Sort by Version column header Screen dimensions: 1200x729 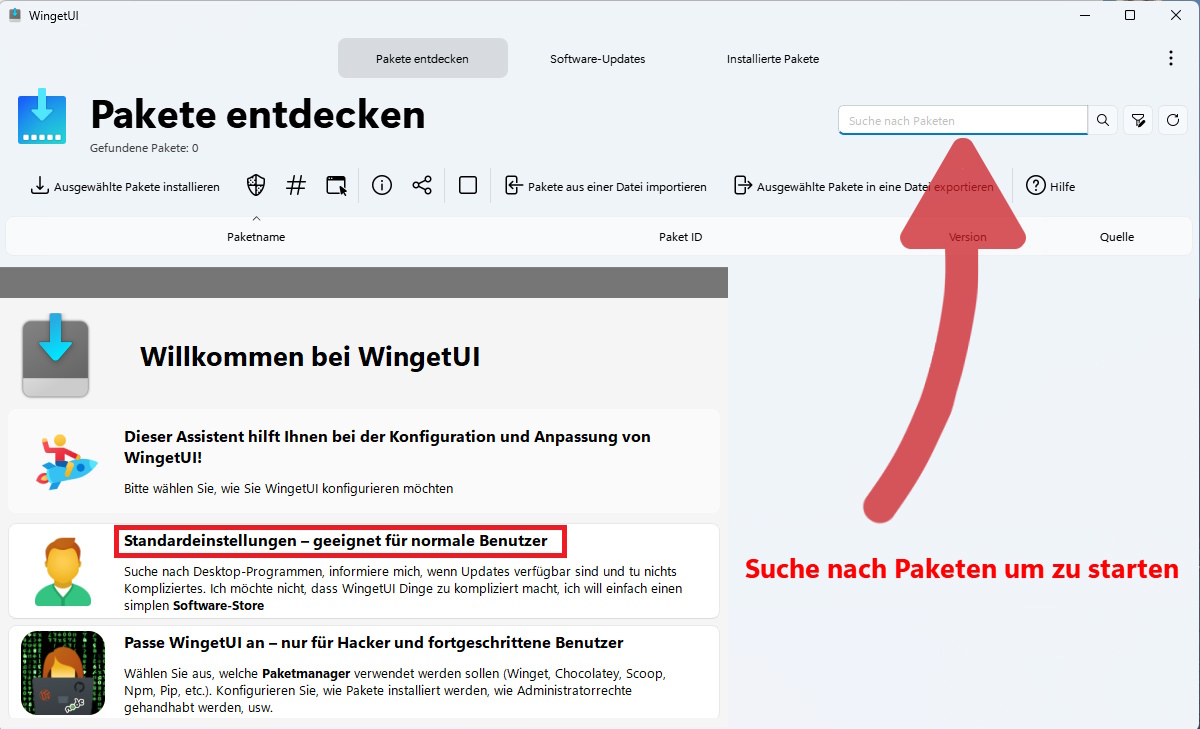pos(967,237)
